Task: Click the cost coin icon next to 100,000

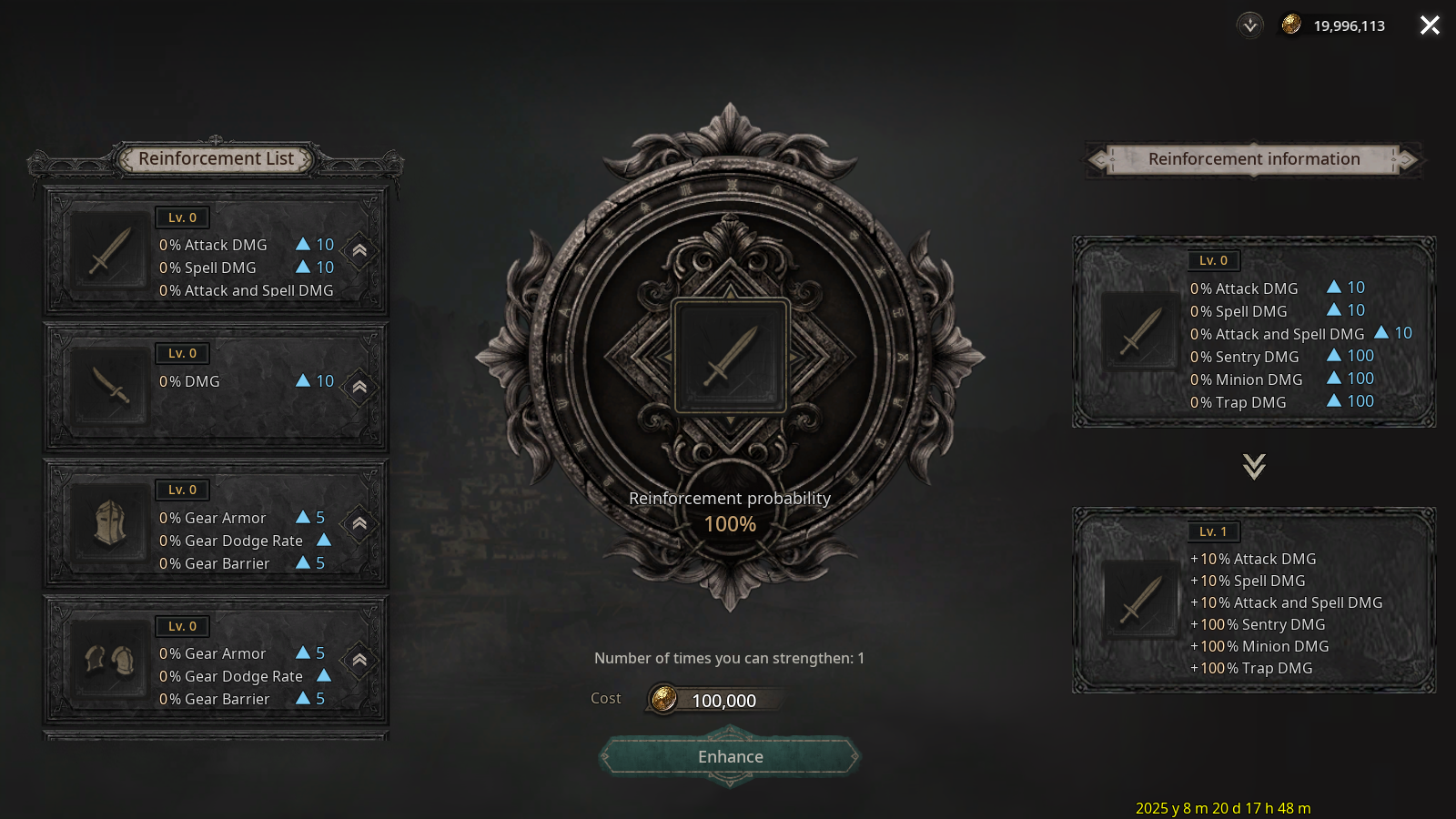Action: tap(664, 699)
